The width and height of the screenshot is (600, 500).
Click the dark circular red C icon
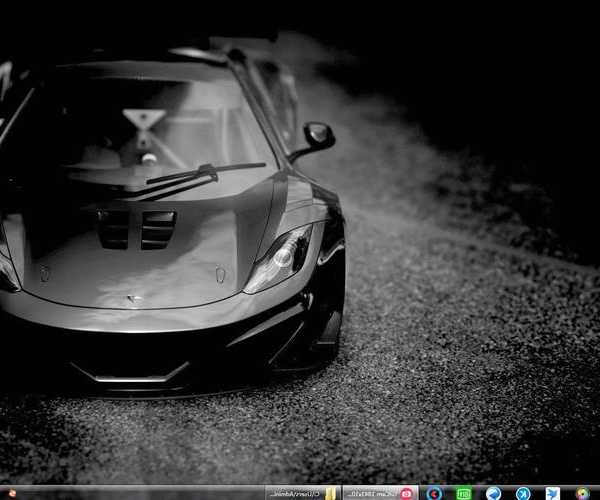pyautogui.click(x=434, y=492)
